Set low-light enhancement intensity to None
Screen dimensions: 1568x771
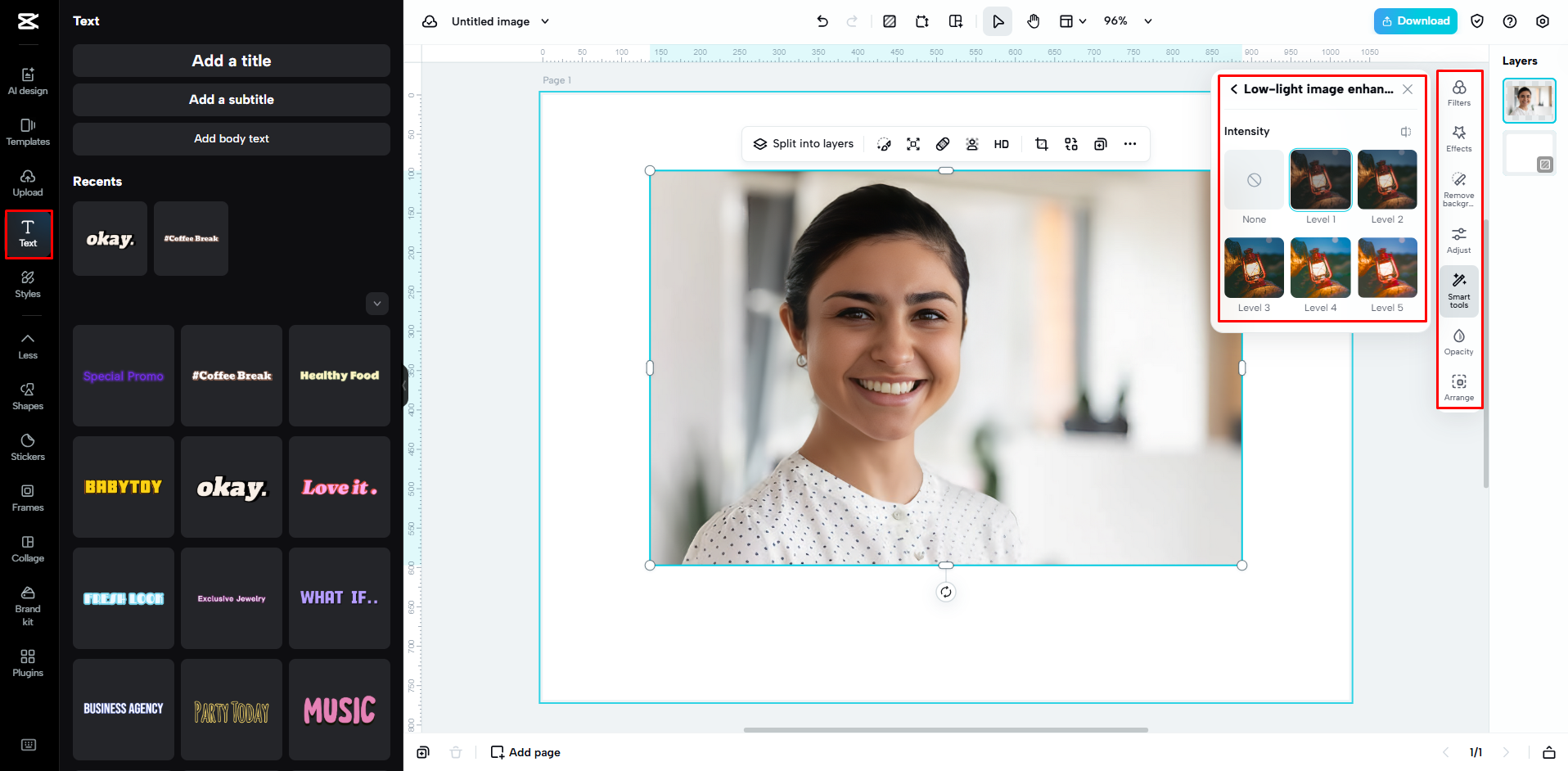tap(1253, 179)
